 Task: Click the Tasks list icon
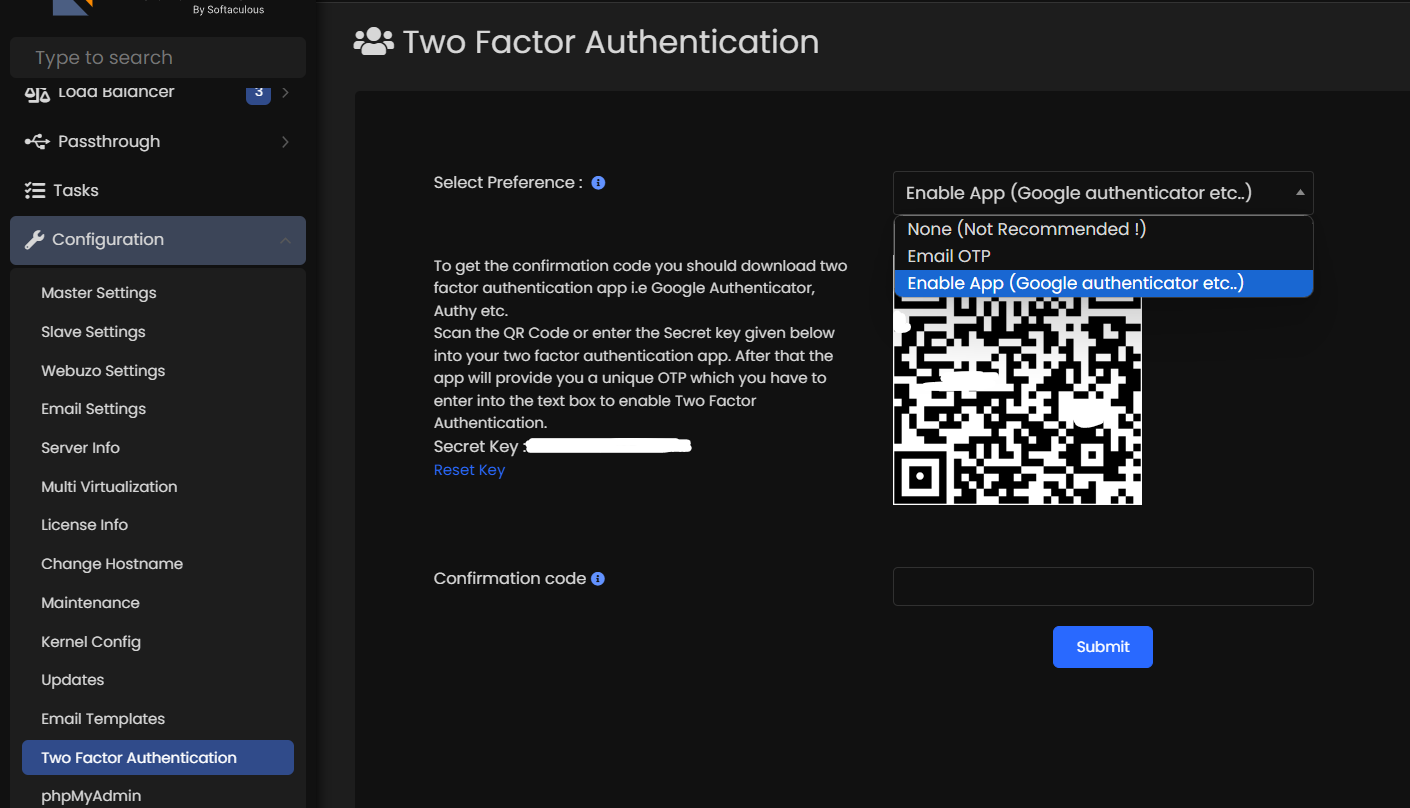point(35,190)
